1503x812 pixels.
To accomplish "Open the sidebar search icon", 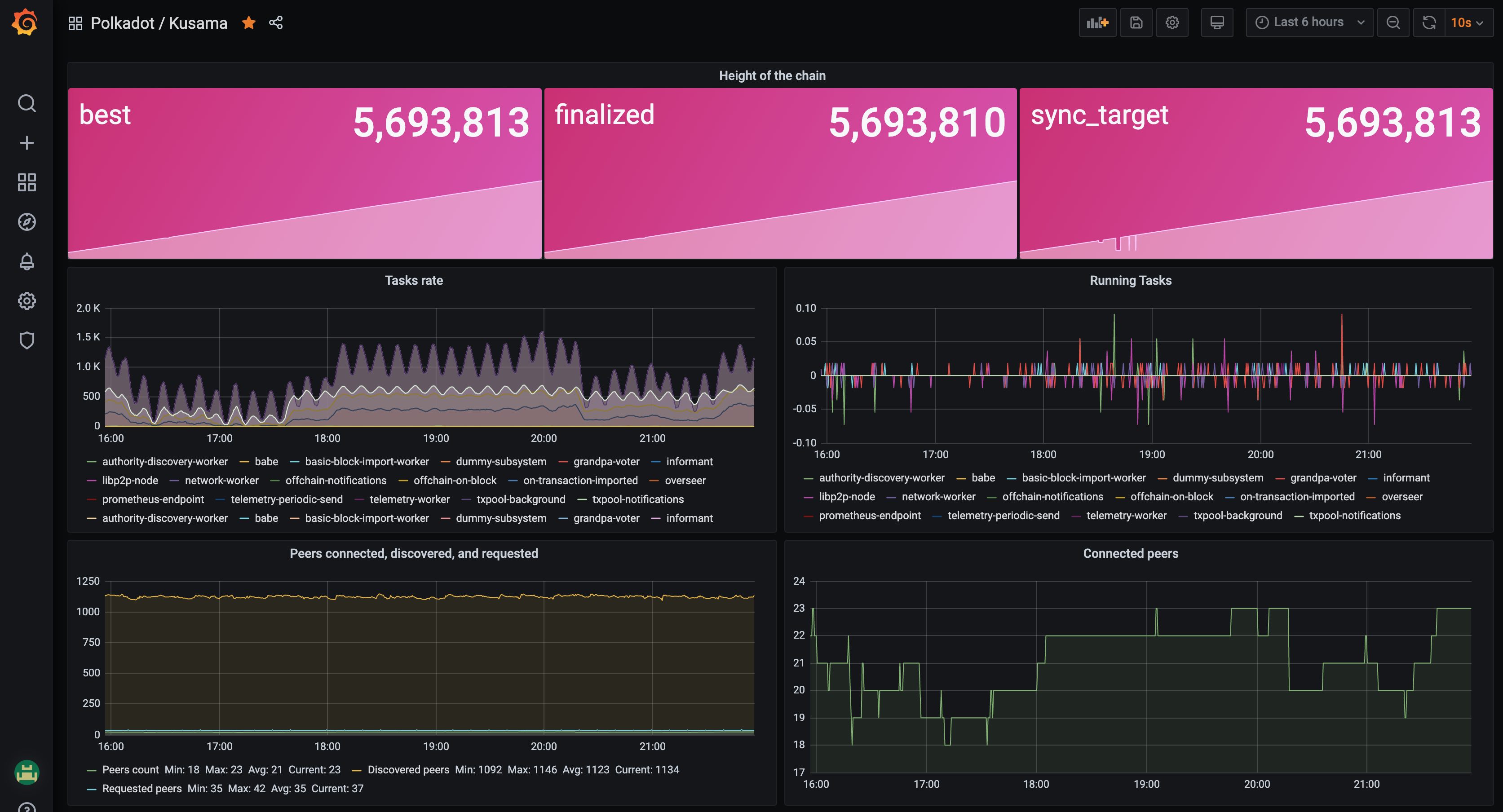I will coord(27,103).
